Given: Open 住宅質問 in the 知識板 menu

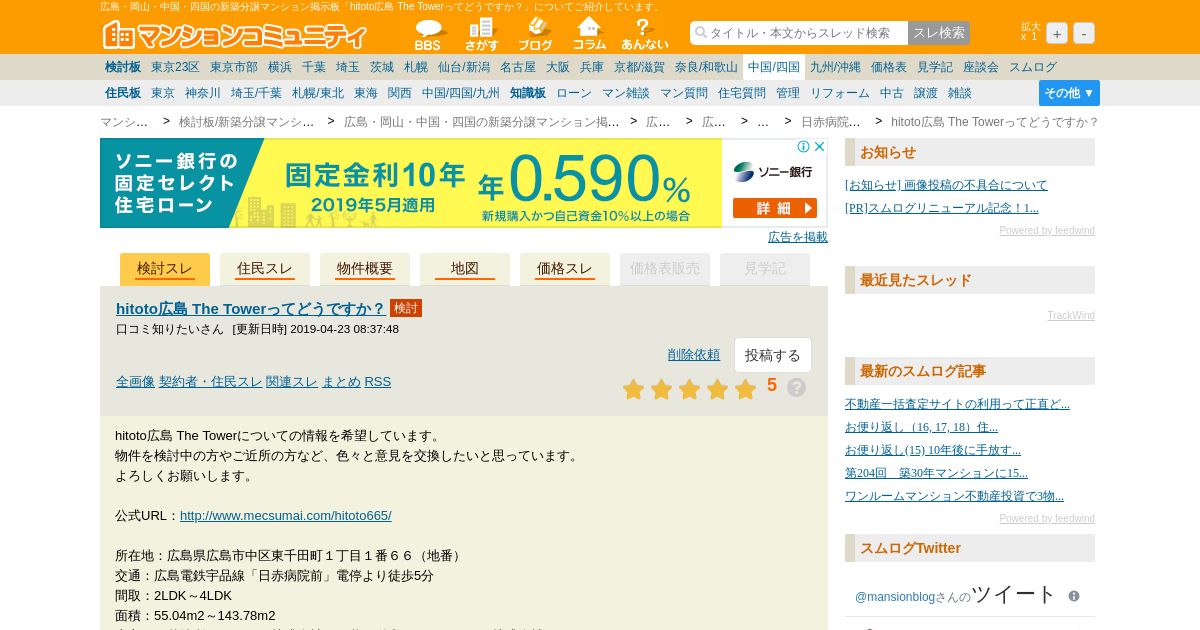Looking at the screenshot, I should [x=742, y=93].
